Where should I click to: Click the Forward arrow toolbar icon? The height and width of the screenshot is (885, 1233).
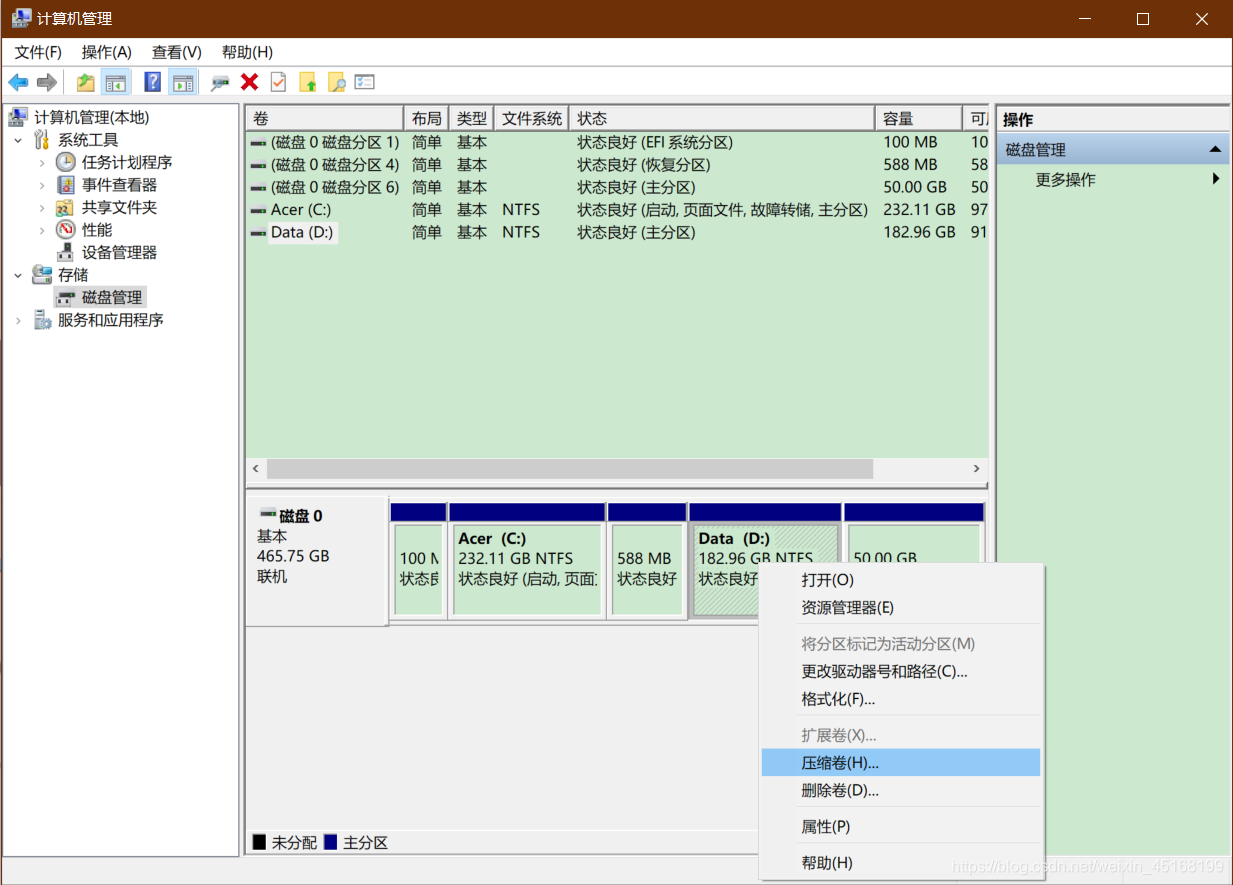[46, 82]
